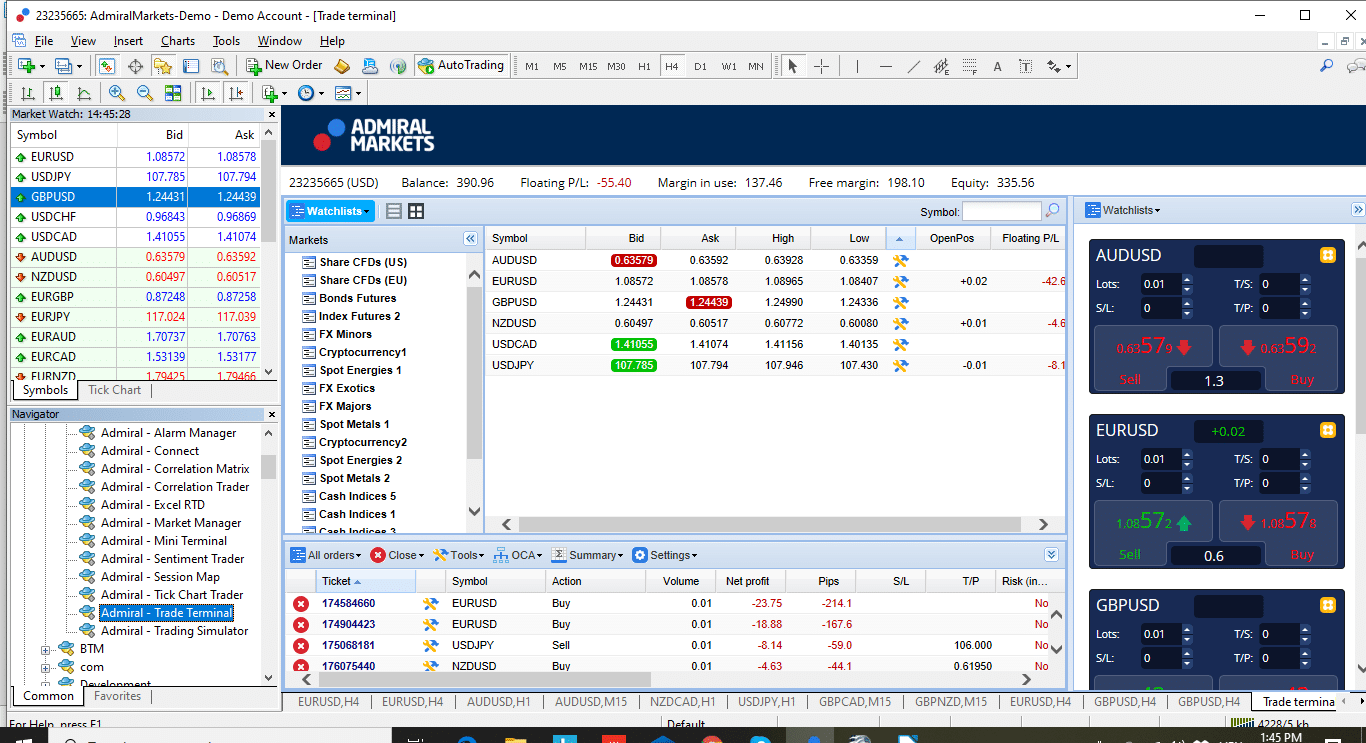Viewport: 1366px width, 743px height.
Task: Switch timeframe to H1
Action: coord(644,67)
